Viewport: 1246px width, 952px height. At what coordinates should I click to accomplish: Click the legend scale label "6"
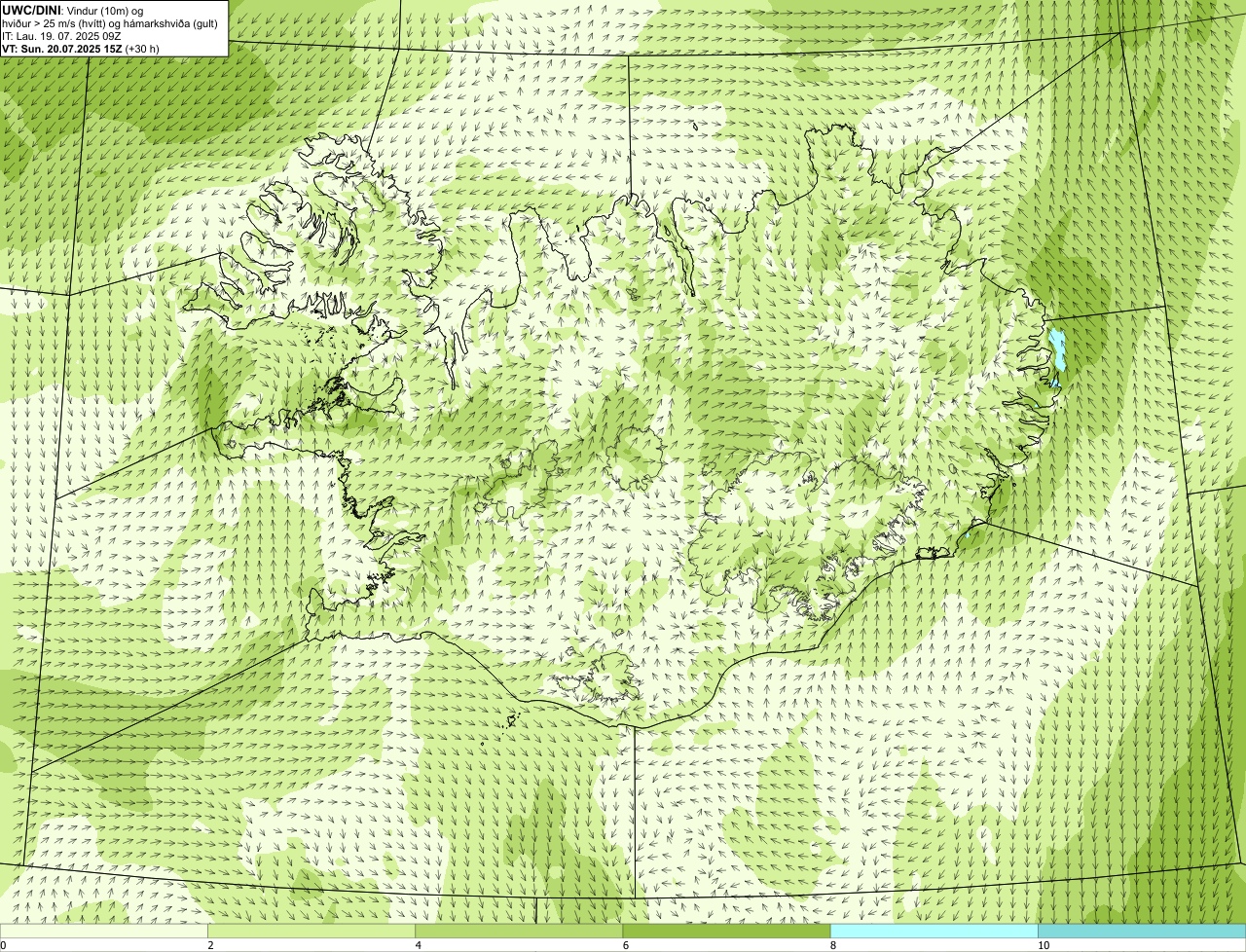pyautogui.click(x=625, y=945)
